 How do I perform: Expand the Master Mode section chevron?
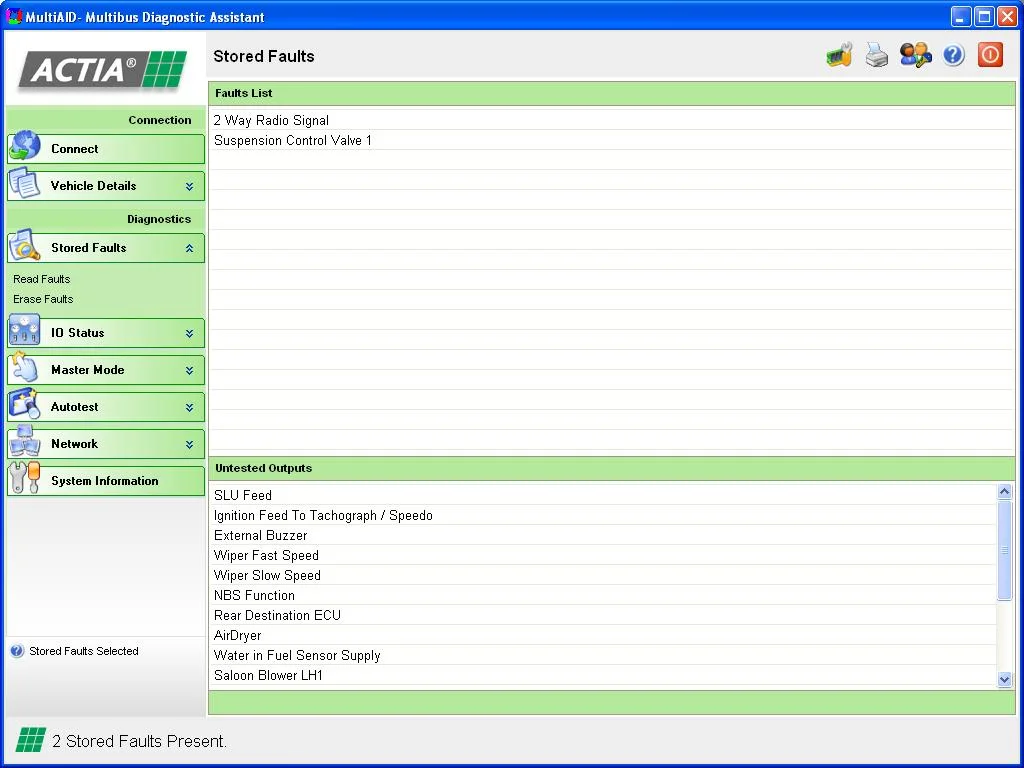189,371
